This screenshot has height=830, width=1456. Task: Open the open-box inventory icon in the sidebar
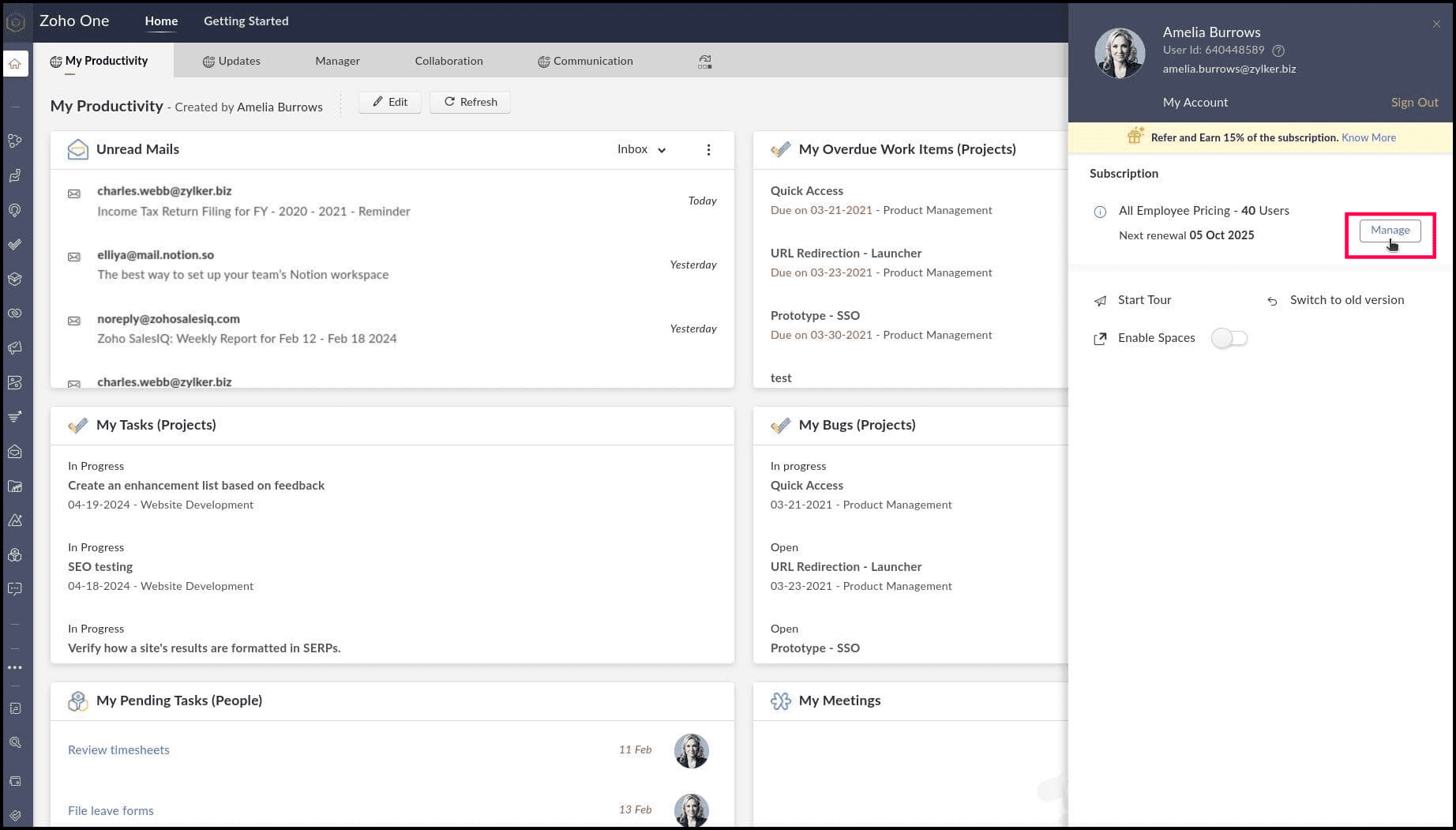[15, 279]
